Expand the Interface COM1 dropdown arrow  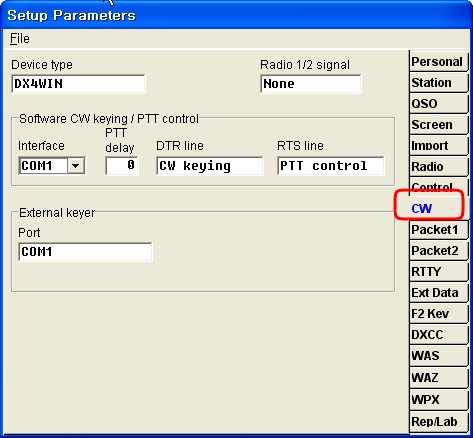76,166
